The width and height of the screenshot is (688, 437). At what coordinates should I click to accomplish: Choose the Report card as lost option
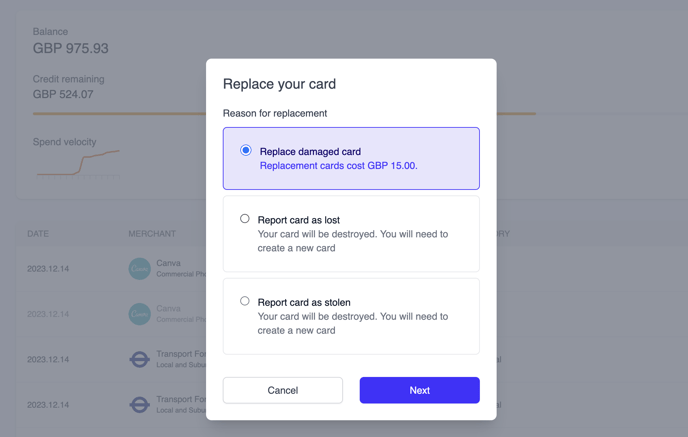pyautogui.click(x=245, y=218)
